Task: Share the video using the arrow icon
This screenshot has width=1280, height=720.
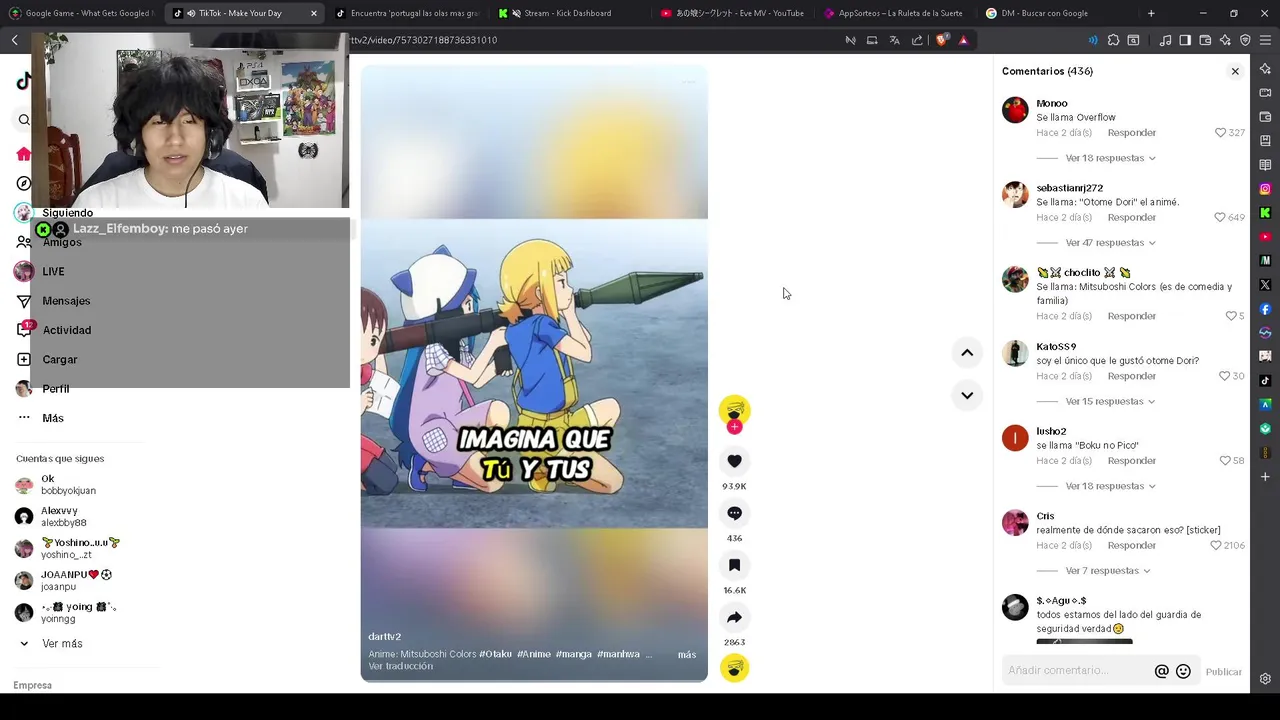Action: point(734,617)
